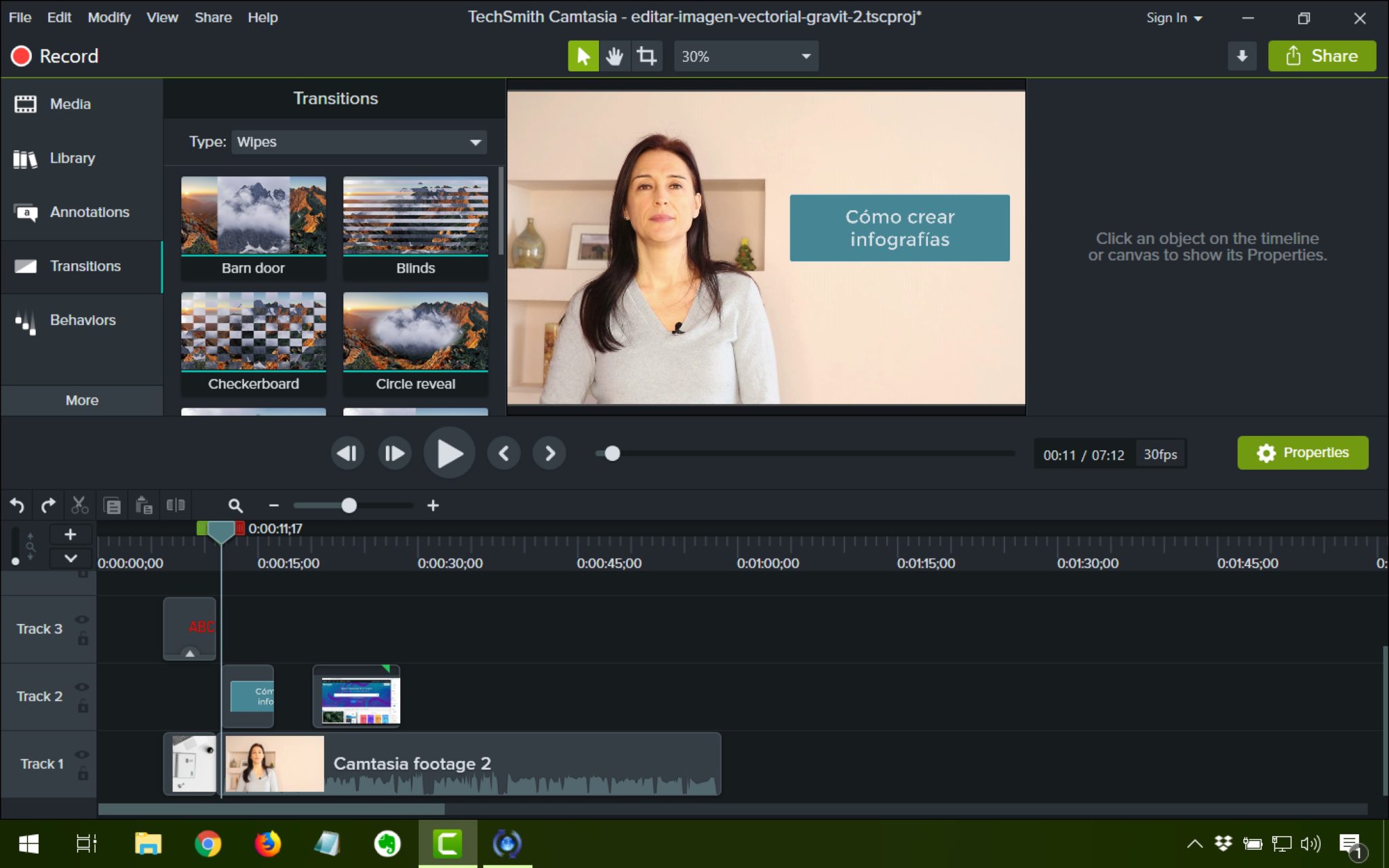1389x868 pixels.
Task: Click the Cut icon above the timeline
Action: click(x=79, y=505)
